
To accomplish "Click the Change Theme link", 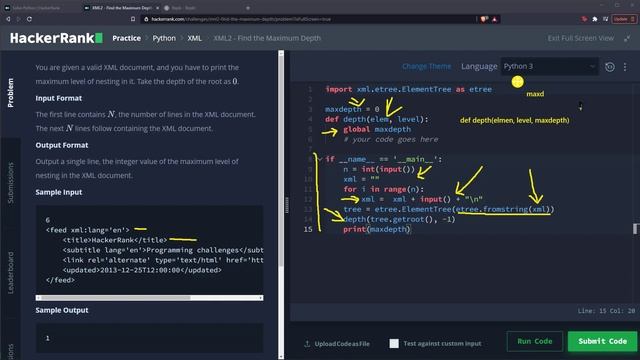I will (427, 66).
